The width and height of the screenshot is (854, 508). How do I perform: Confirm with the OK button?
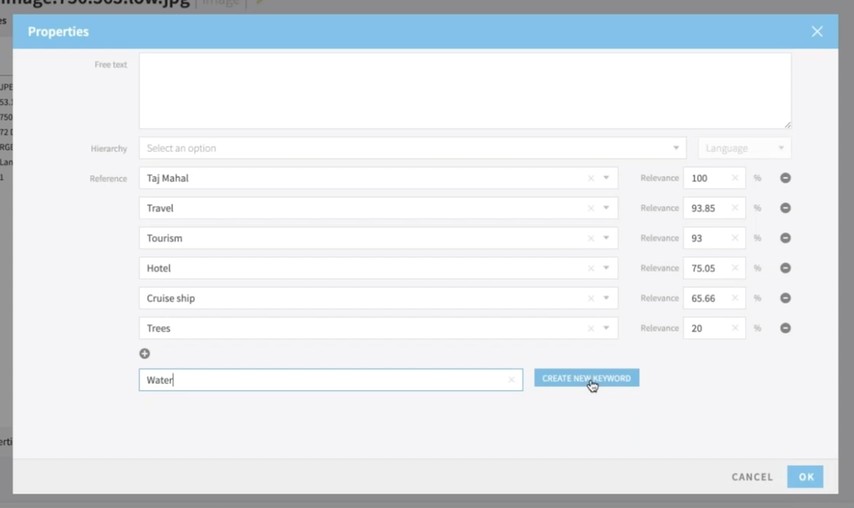(805, 476)
